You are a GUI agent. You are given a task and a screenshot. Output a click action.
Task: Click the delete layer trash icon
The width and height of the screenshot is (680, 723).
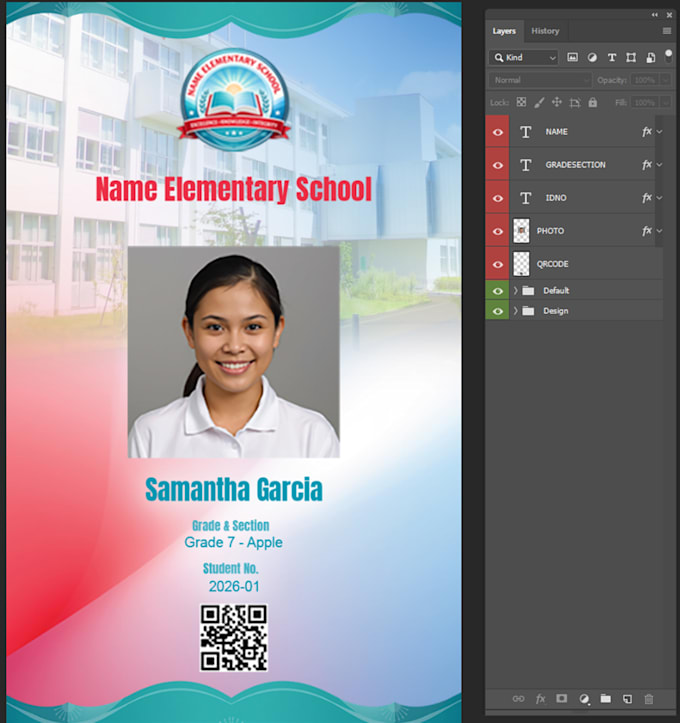pyautogui.click(x=649, y=699)
